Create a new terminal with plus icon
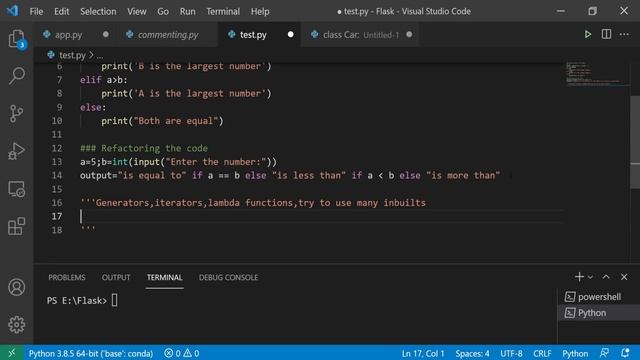 tap(579, 277)
